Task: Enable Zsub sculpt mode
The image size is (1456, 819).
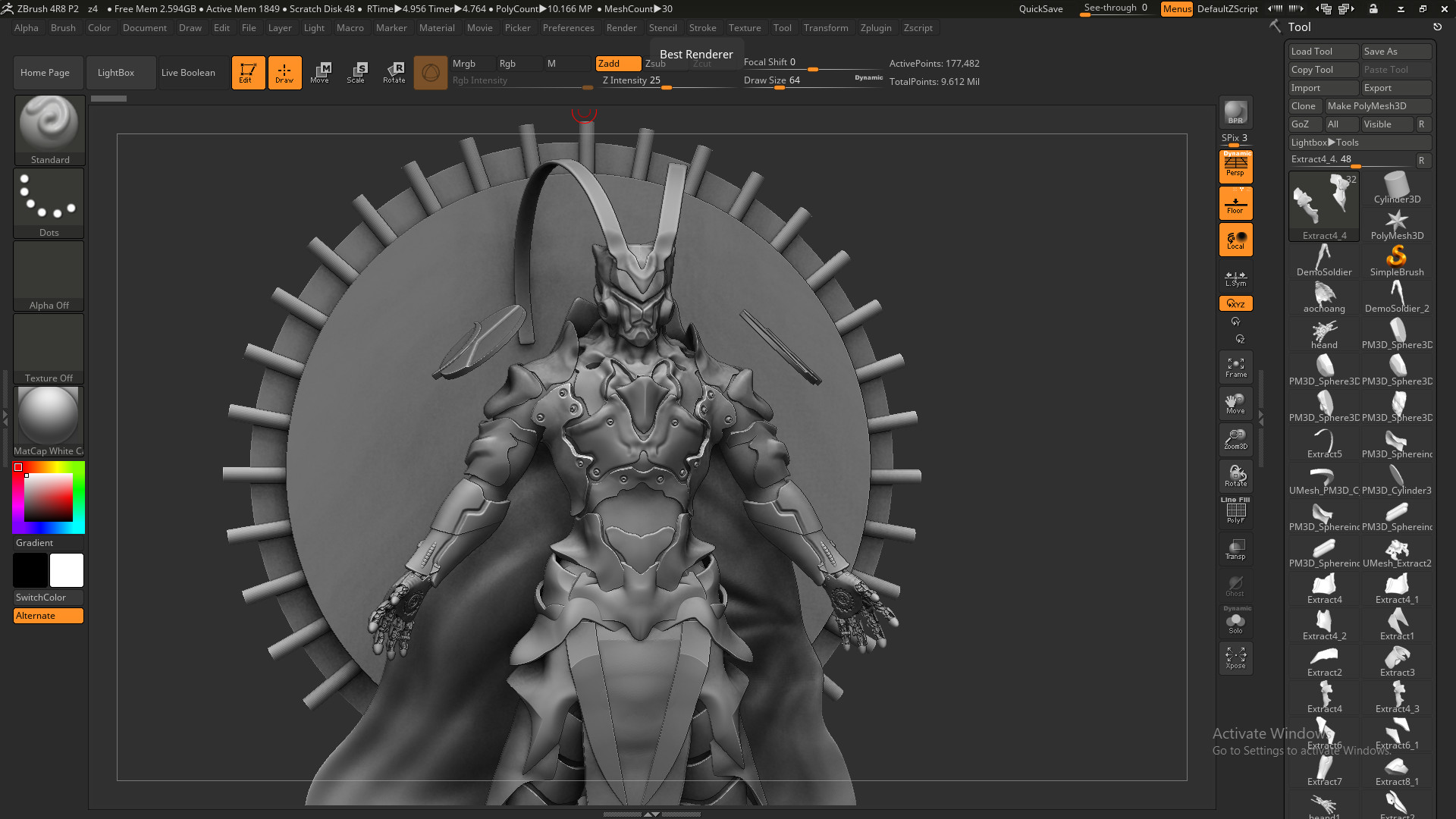Action: [656, 64]
